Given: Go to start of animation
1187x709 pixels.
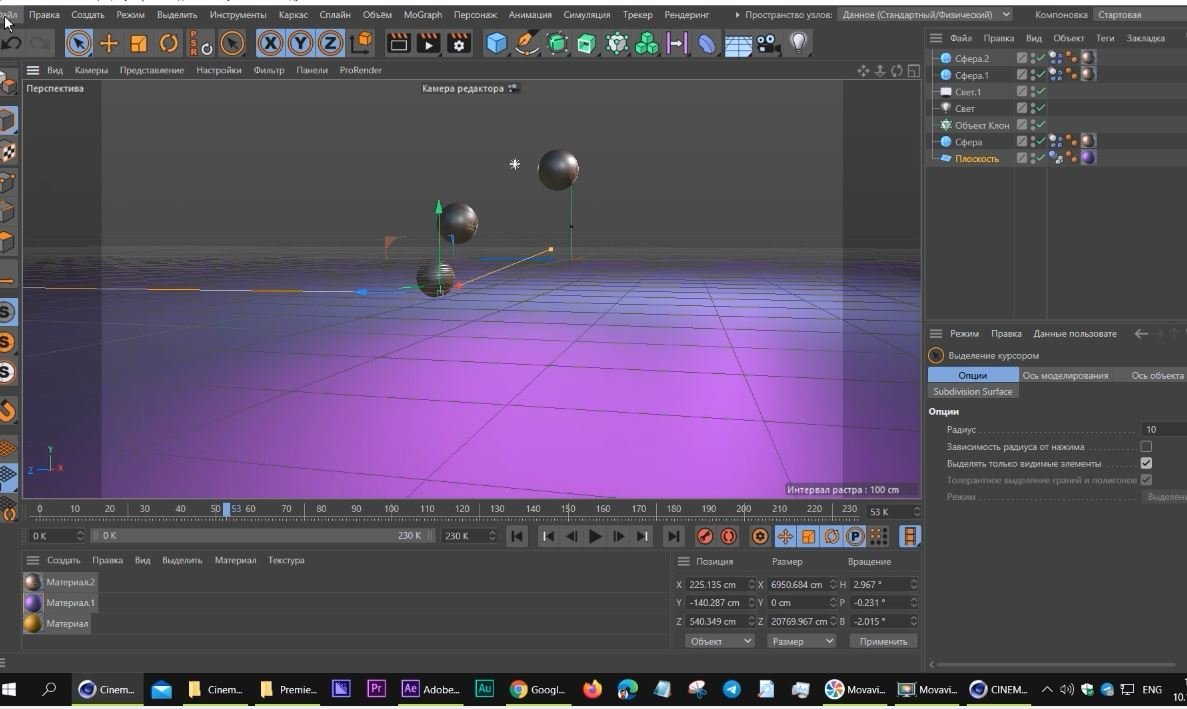Looking at the screenshot, I should point(517,536).
